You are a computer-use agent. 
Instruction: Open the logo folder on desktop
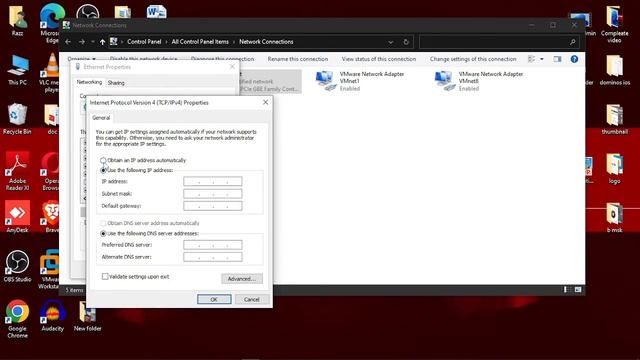click(x=615, y=169)
